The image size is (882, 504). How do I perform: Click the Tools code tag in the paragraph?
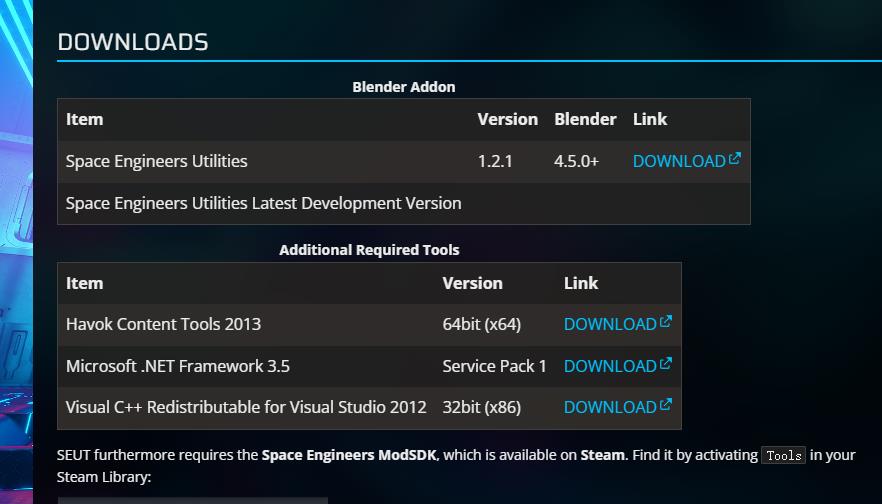click(x=783, y=455)
